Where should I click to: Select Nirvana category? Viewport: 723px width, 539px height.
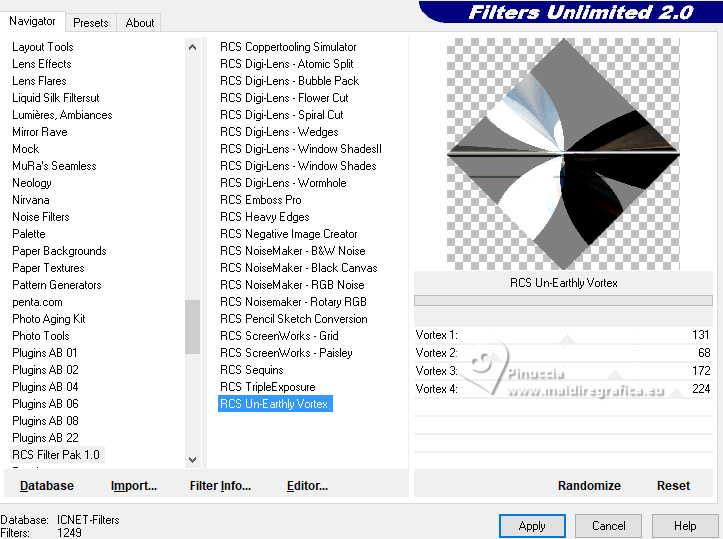[30, 200]
